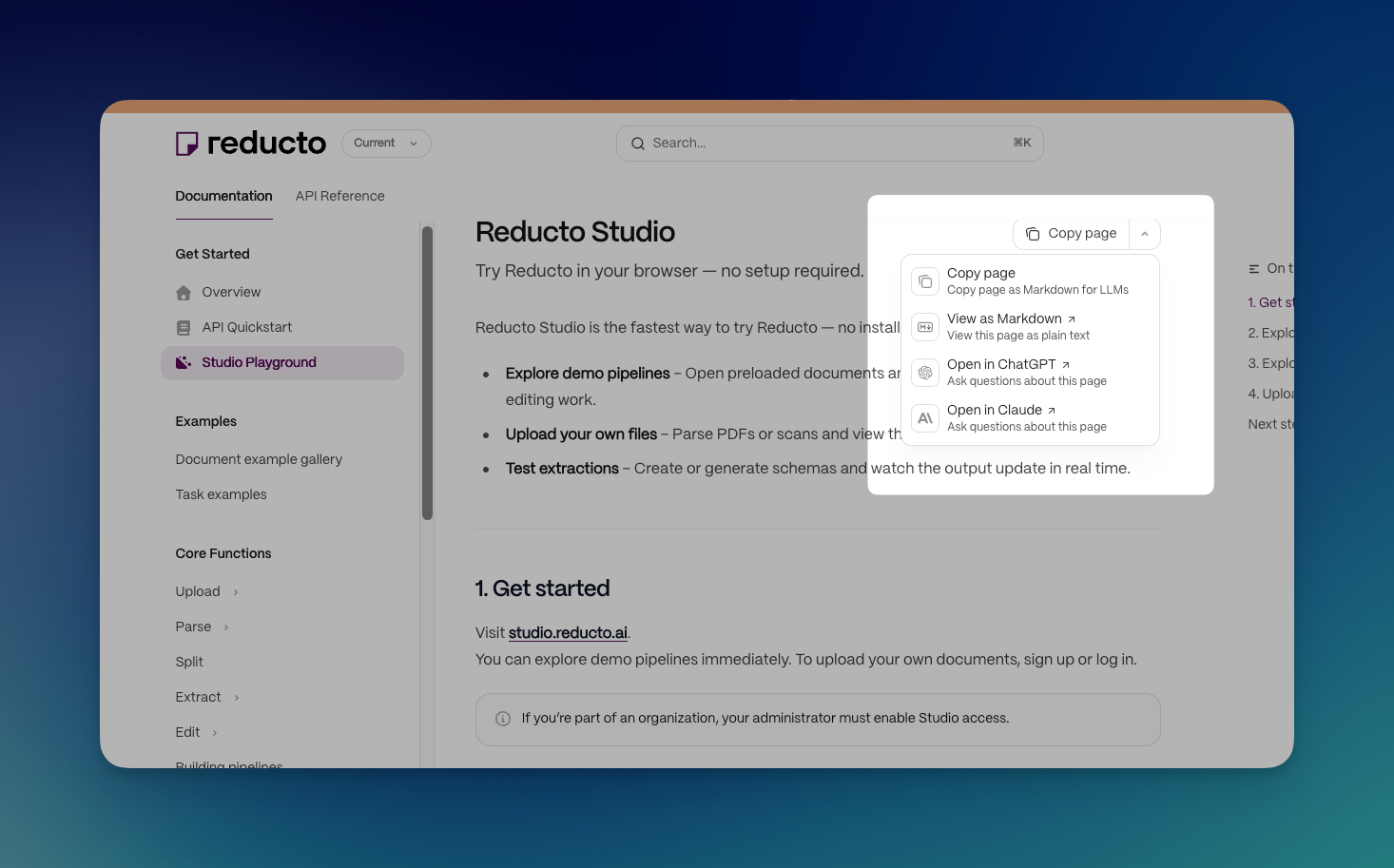
Task: Open Task examples in the sidebar
Action: tap(221, 494)
